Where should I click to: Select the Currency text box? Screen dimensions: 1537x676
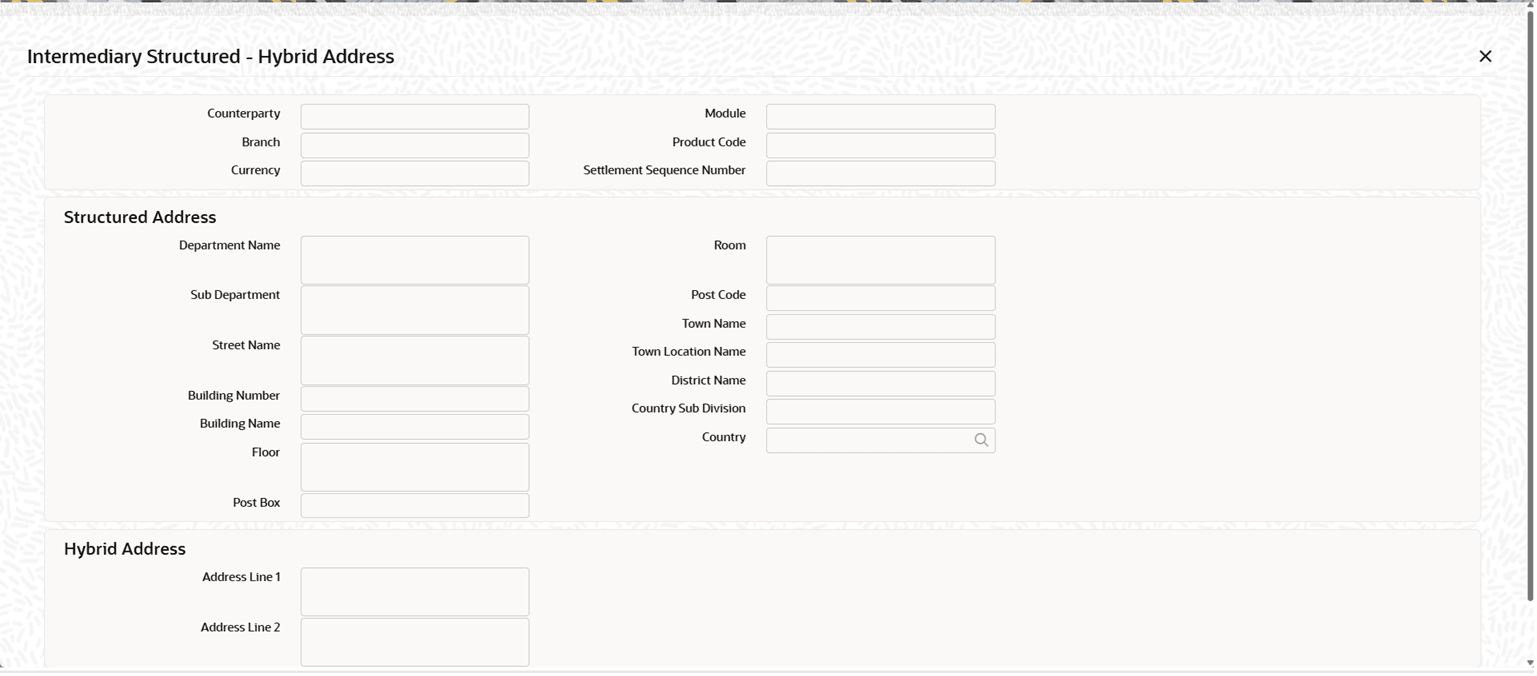coord(415,173)
